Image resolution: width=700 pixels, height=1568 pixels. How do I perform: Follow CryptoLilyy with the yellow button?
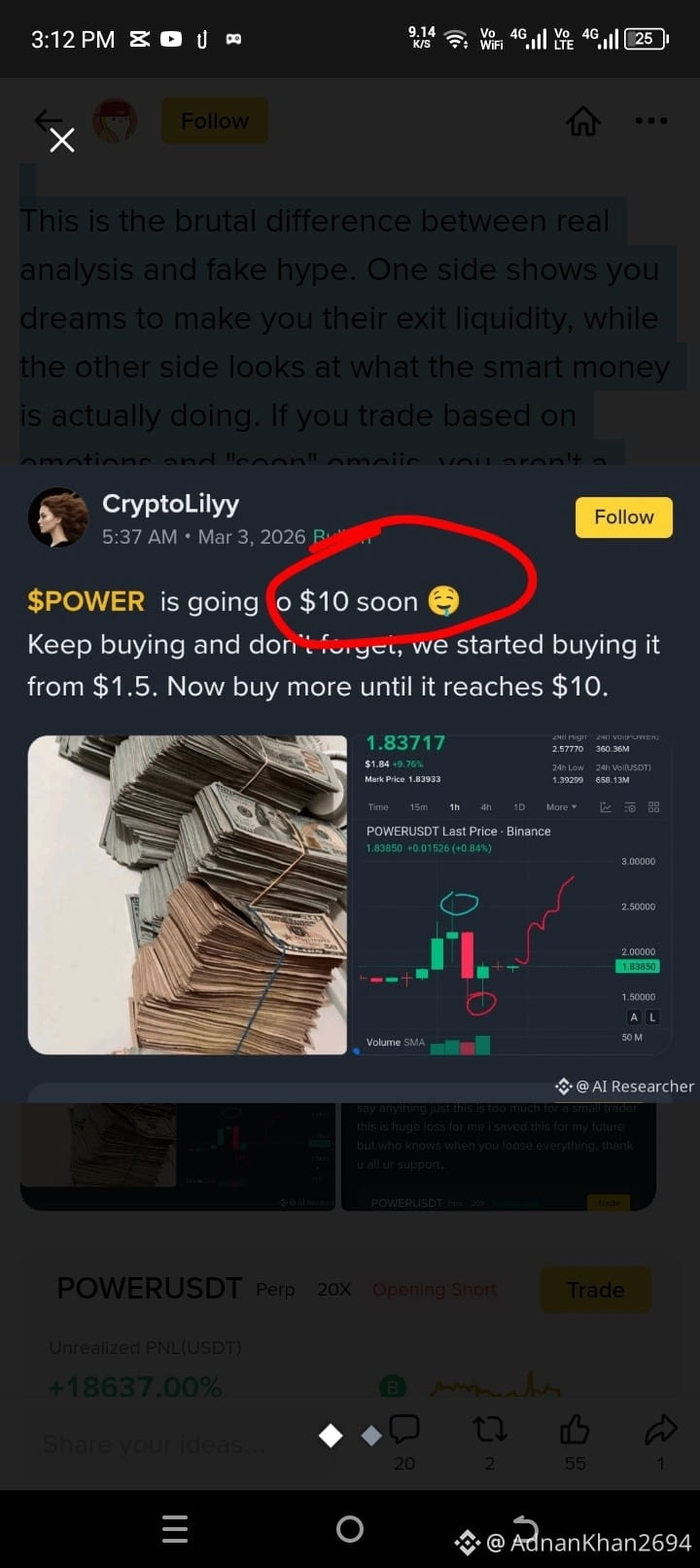pos(624,517)
